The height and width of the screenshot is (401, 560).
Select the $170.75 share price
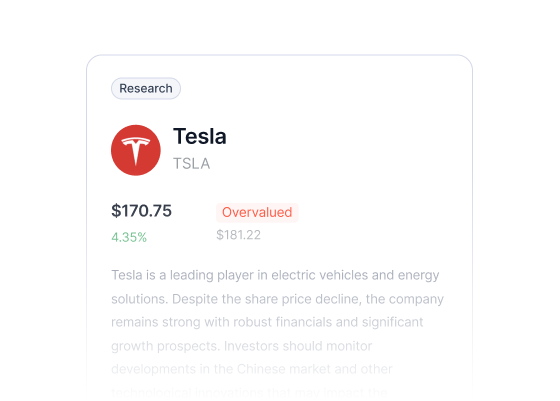[141, 211]
